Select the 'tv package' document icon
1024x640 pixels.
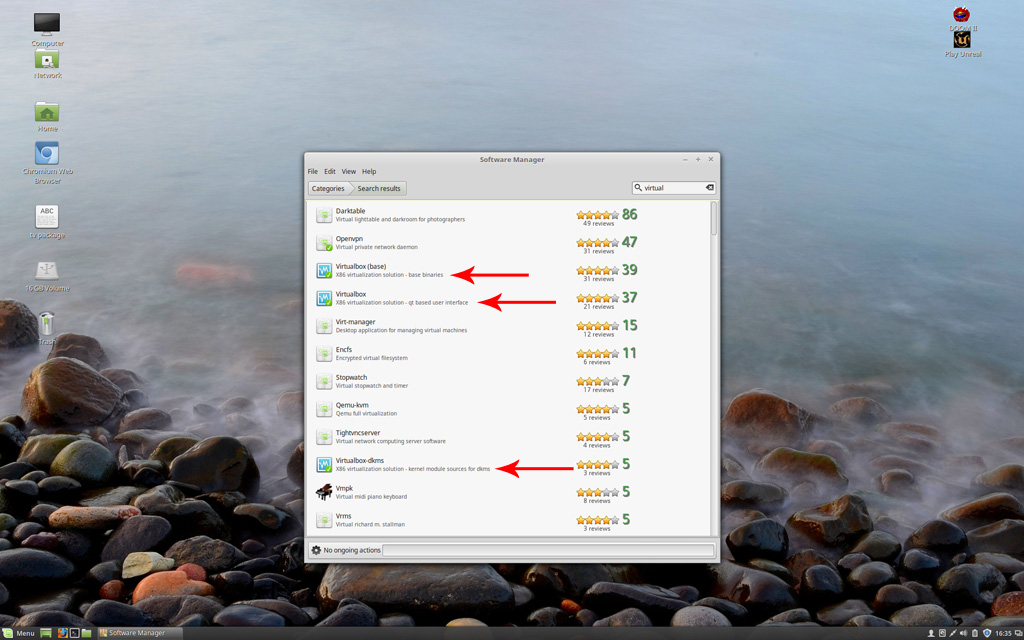click(47, 217)
